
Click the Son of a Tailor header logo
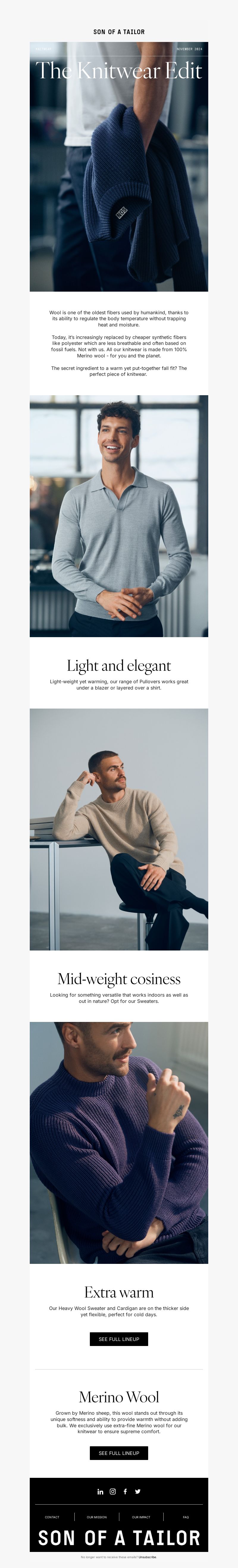pos(119,32)
